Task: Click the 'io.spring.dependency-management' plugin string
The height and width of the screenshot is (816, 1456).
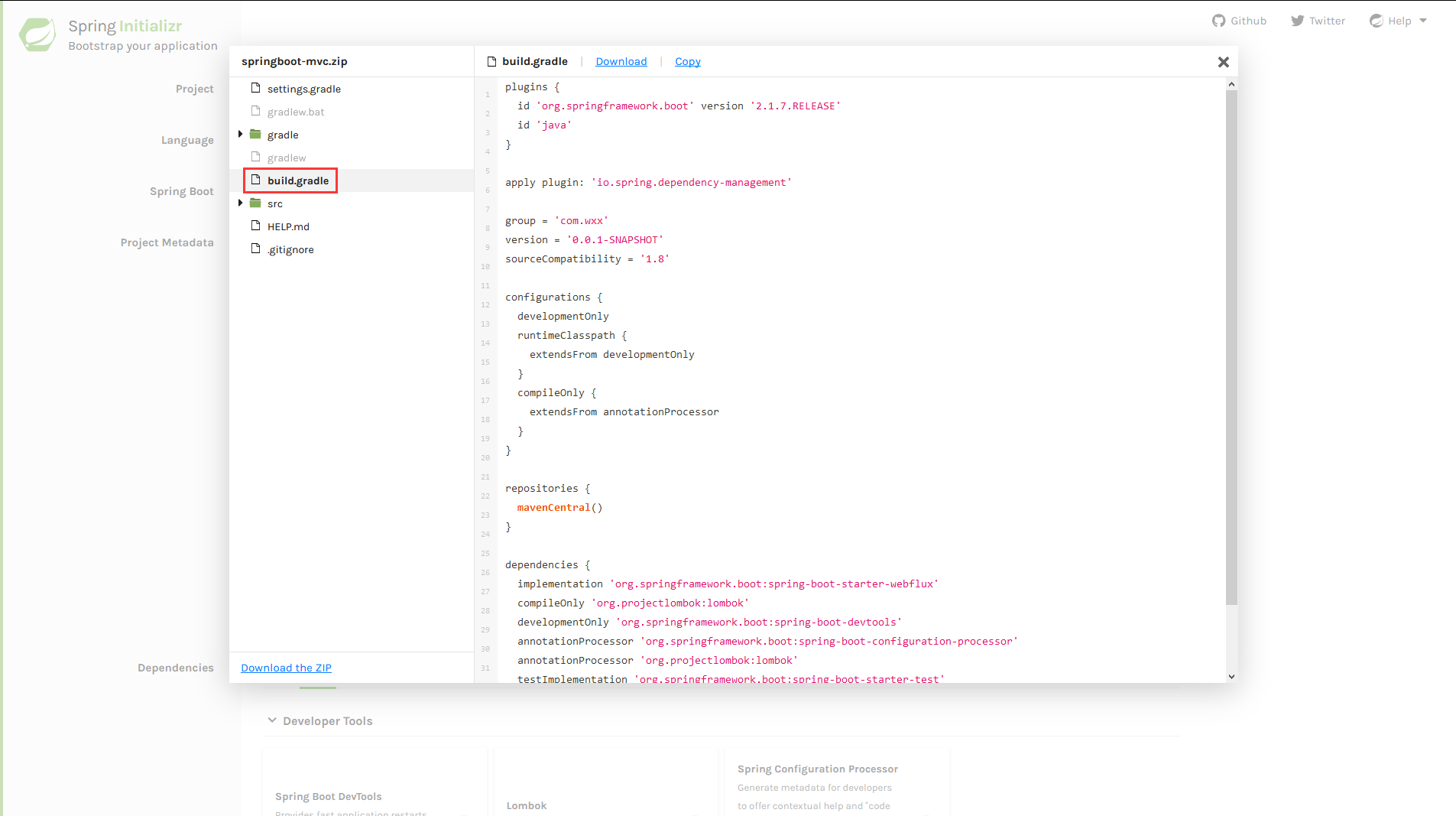Action: [x=692, y=182]
